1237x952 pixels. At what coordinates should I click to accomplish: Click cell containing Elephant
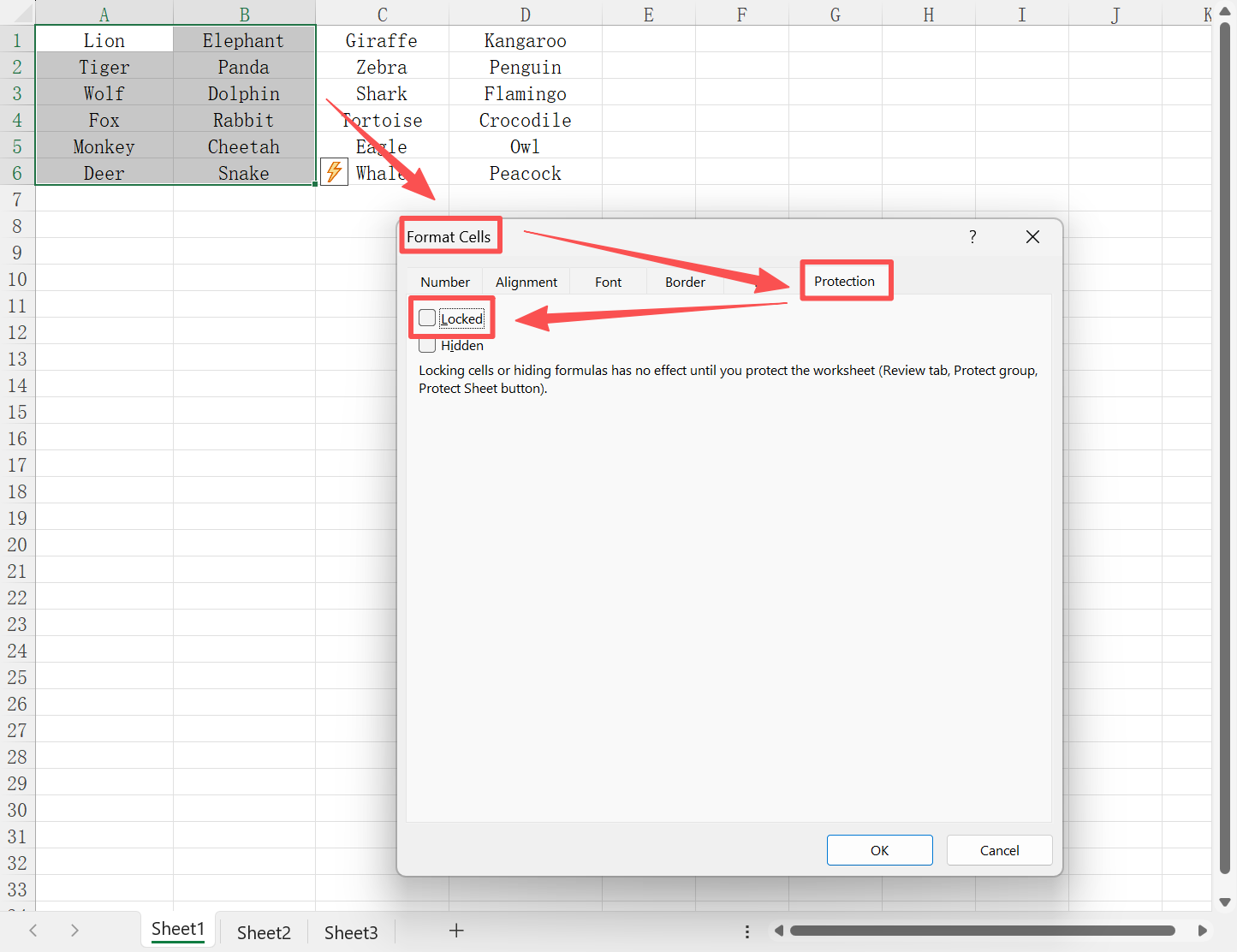(x=244, y=40)
